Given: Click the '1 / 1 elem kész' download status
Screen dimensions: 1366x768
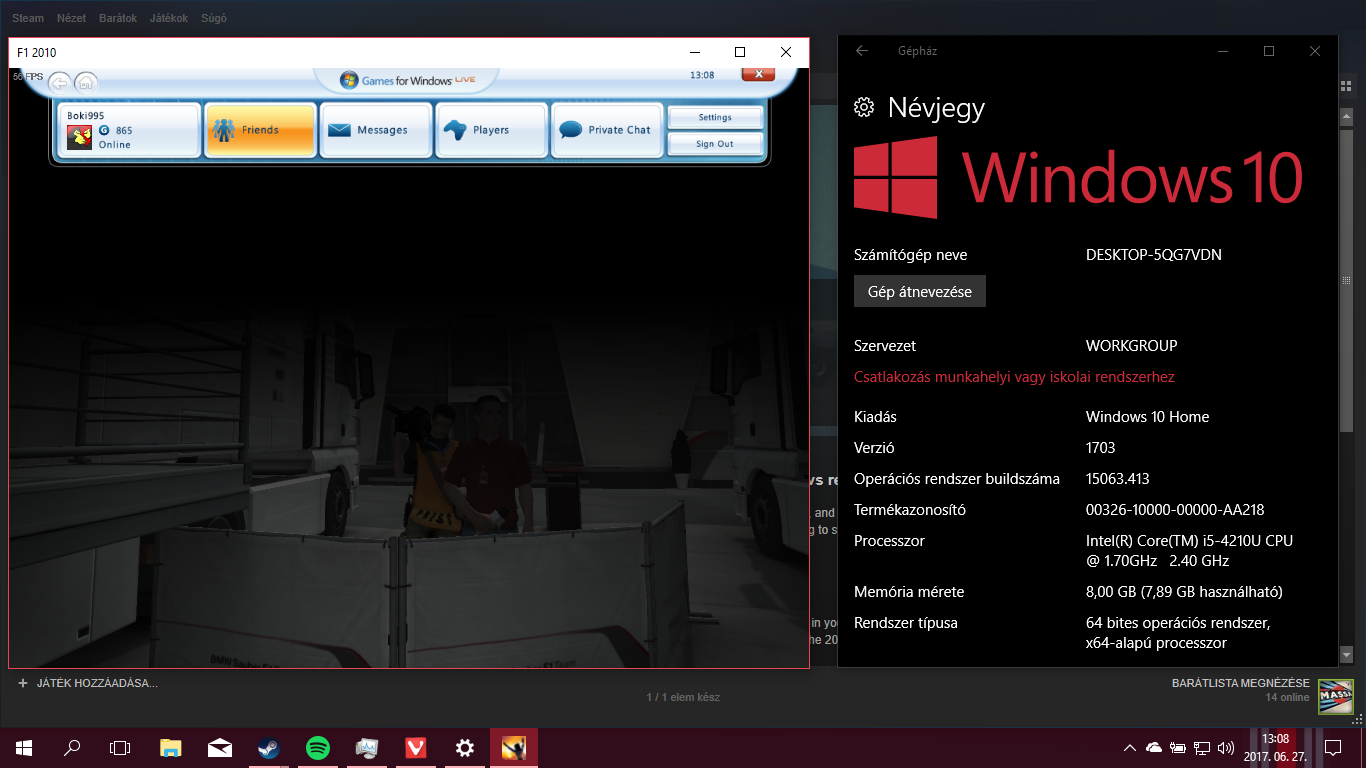Looking at the screenshot, I should pos(683,697).
